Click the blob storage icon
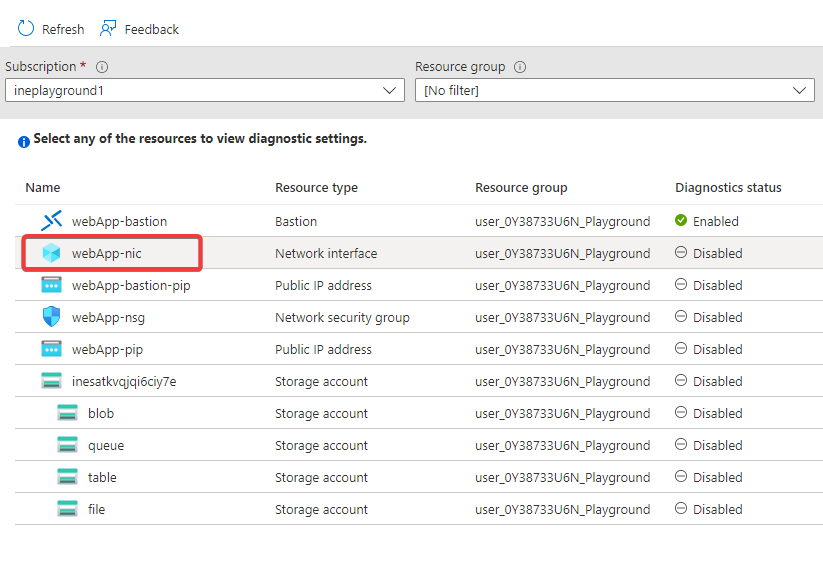Screen dimensions: 823x580 click(67, 413)
